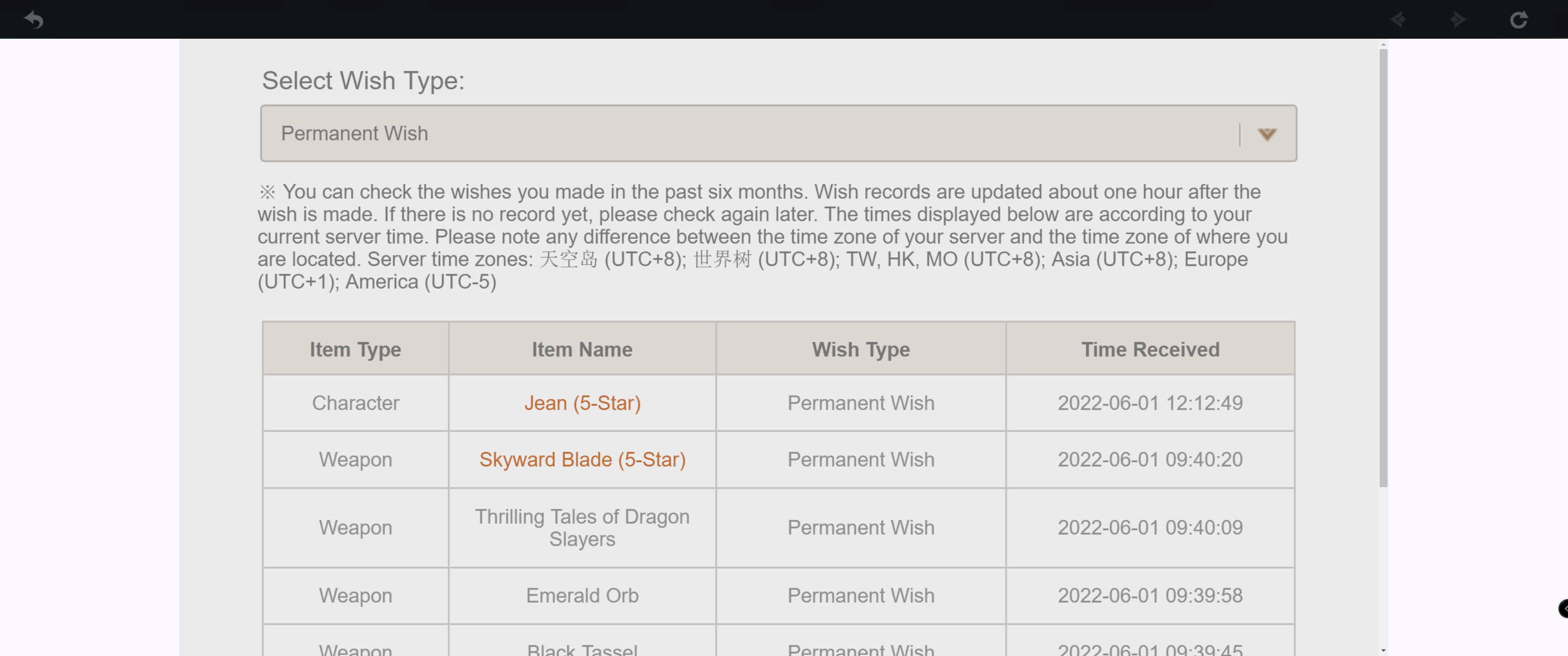Viewport: 1568px width, 656px height.
Task: Click the page vertical scrollbar thumb
Action: (x=1383, y=268)
